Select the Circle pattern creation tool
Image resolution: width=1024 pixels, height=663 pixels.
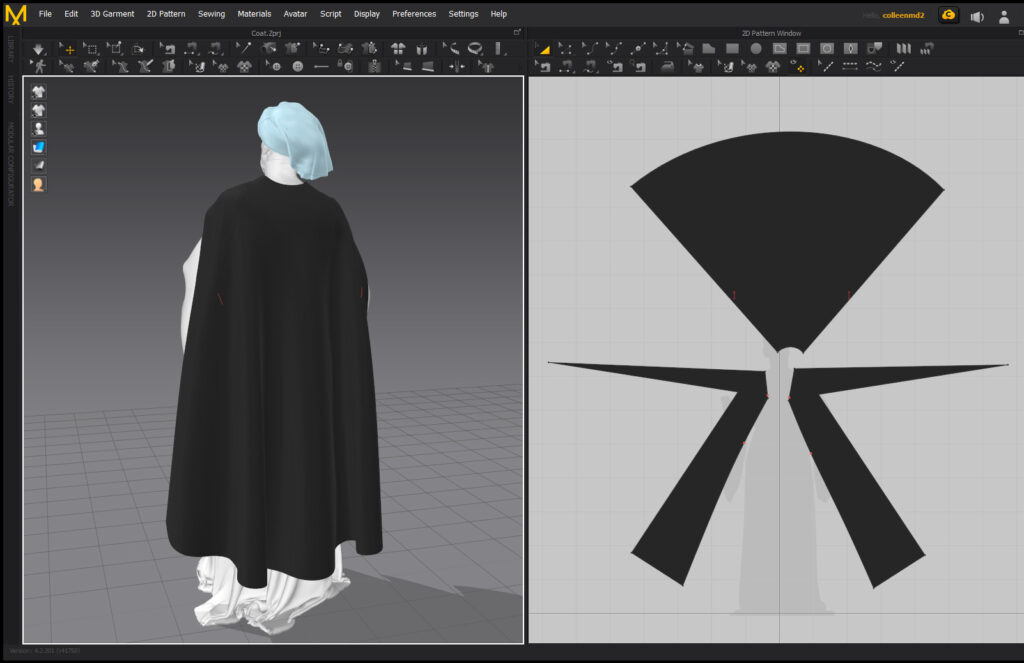[x=757, y=48]
